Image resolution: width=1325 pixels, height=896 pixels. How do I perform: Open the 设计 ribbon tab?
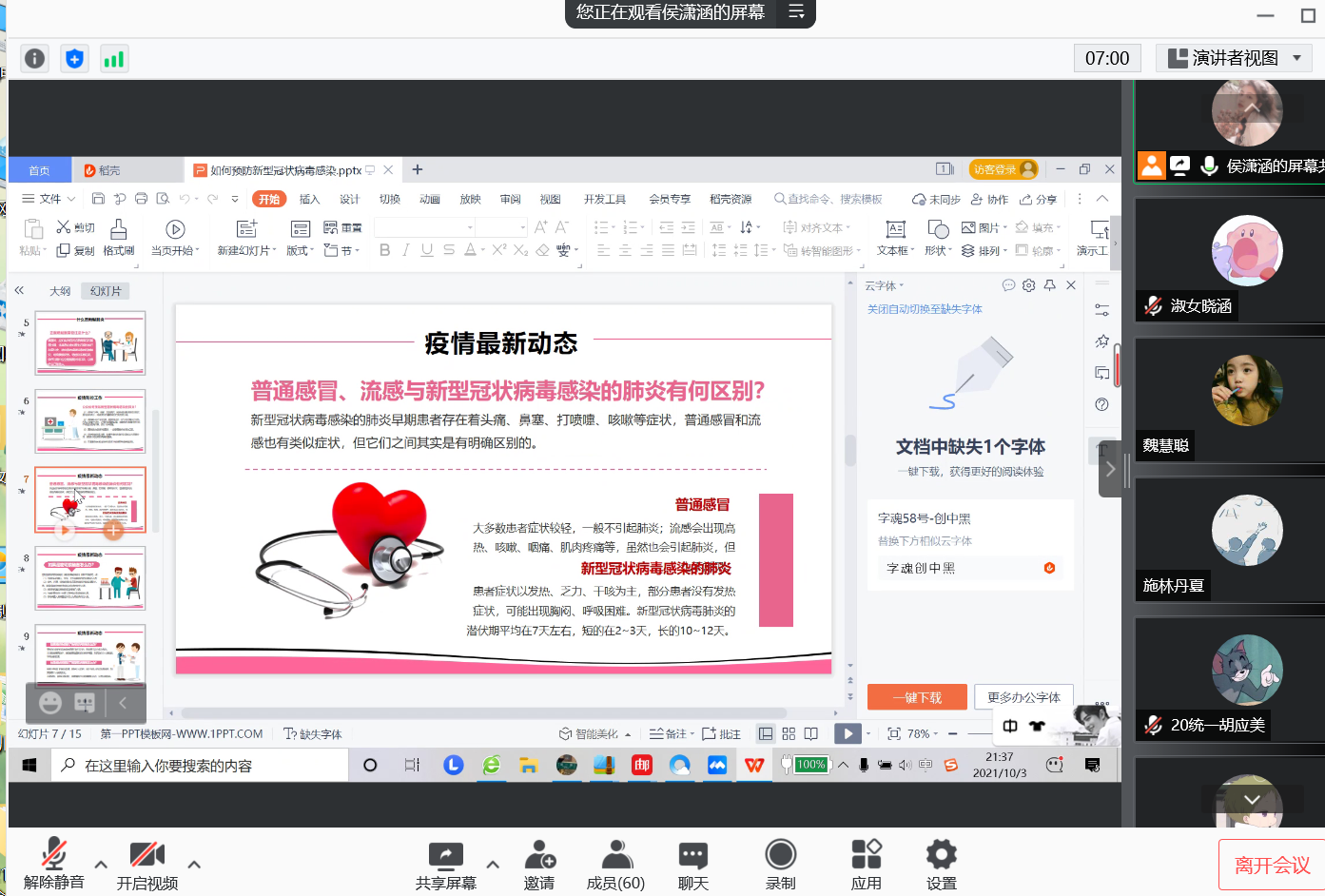coord(349,199)
